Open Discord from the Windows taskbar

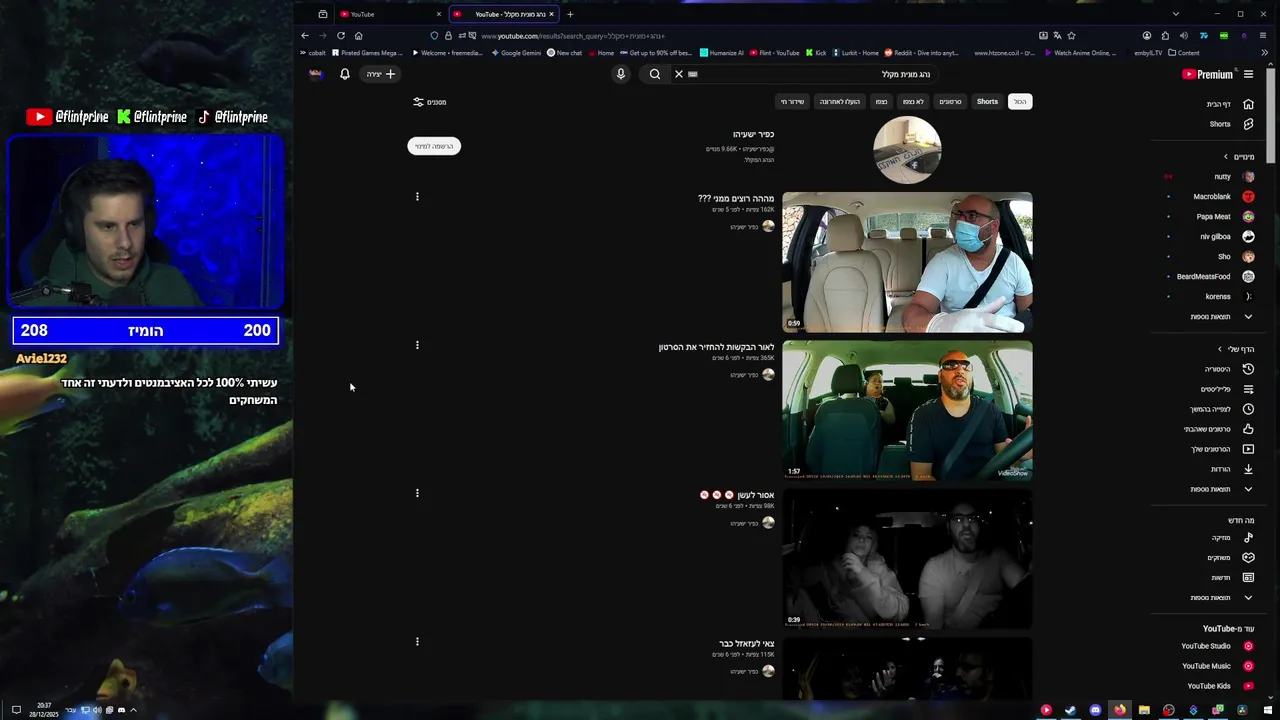tap(1095, 710)
